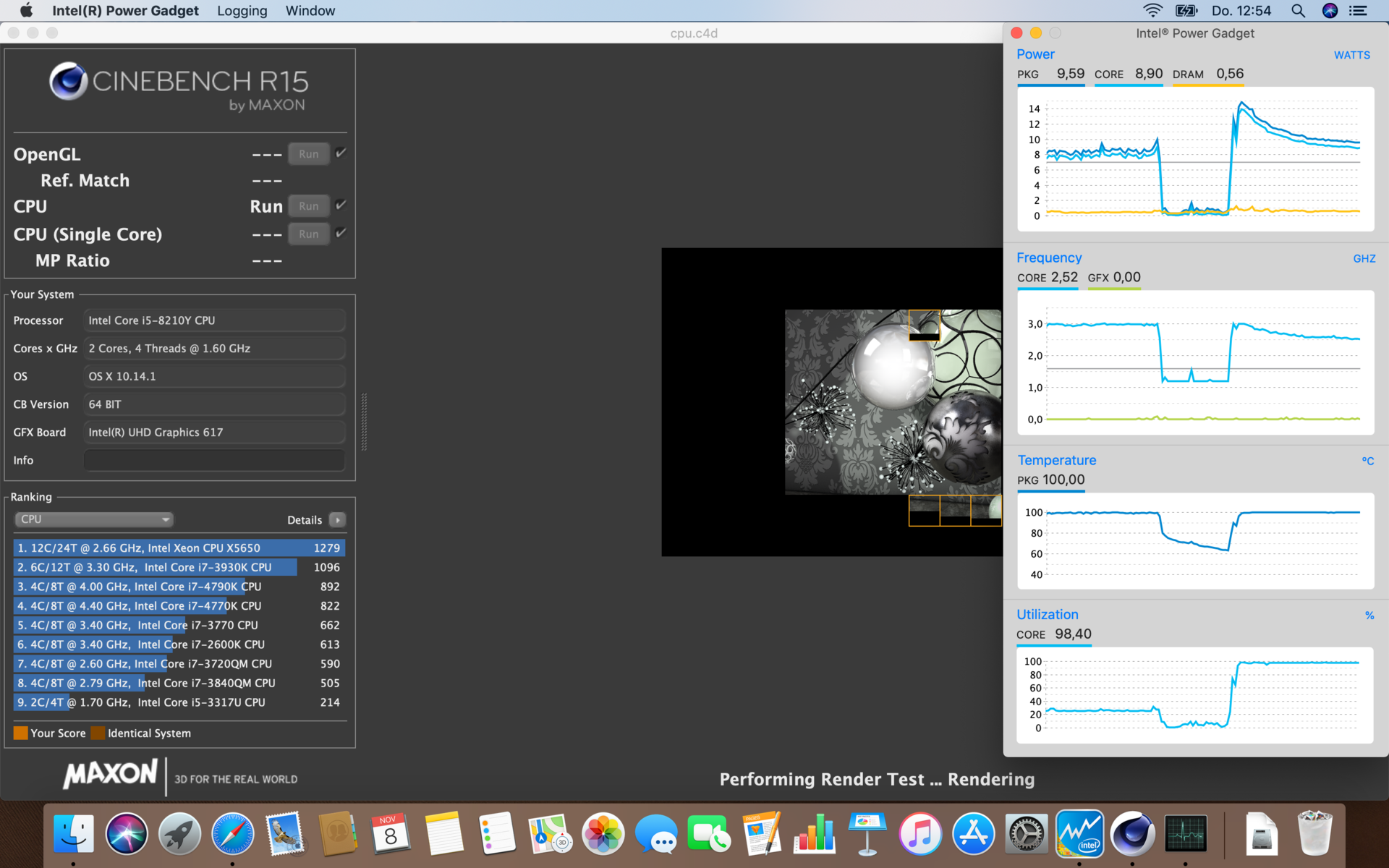Click the Spotlight search icon in menu bar
The height and width of the screenshot is (868, 1389).
coord(1298,11)
